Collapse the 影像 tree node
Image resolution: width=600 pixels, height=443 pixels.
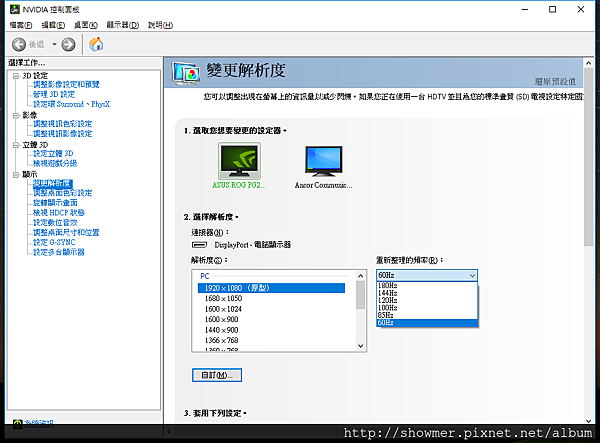point(16,115)
